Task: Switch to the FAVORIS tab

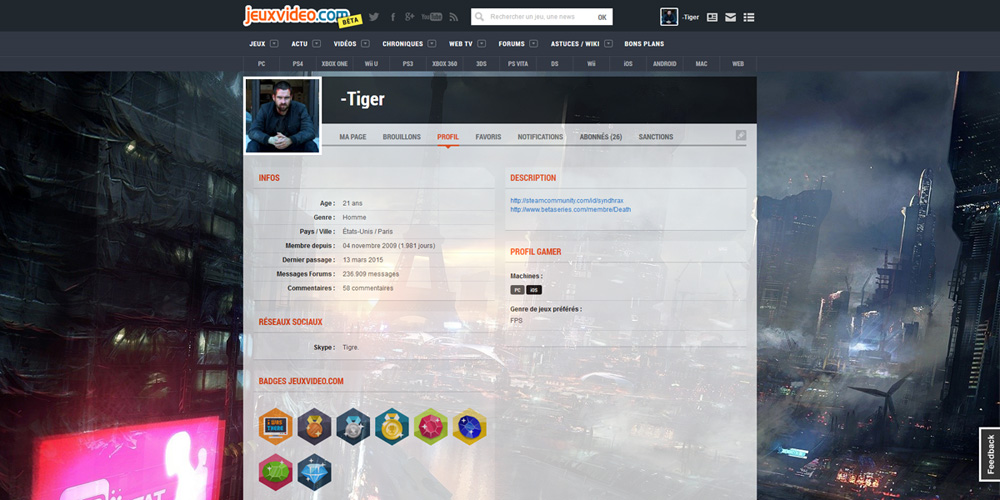Action: coord(489,137)
